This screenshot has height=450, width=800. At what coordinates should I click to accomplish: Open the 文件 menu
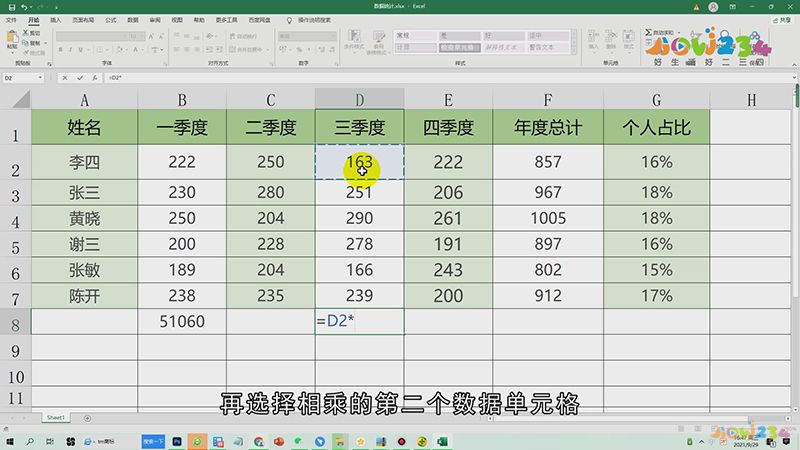[11, 20]
